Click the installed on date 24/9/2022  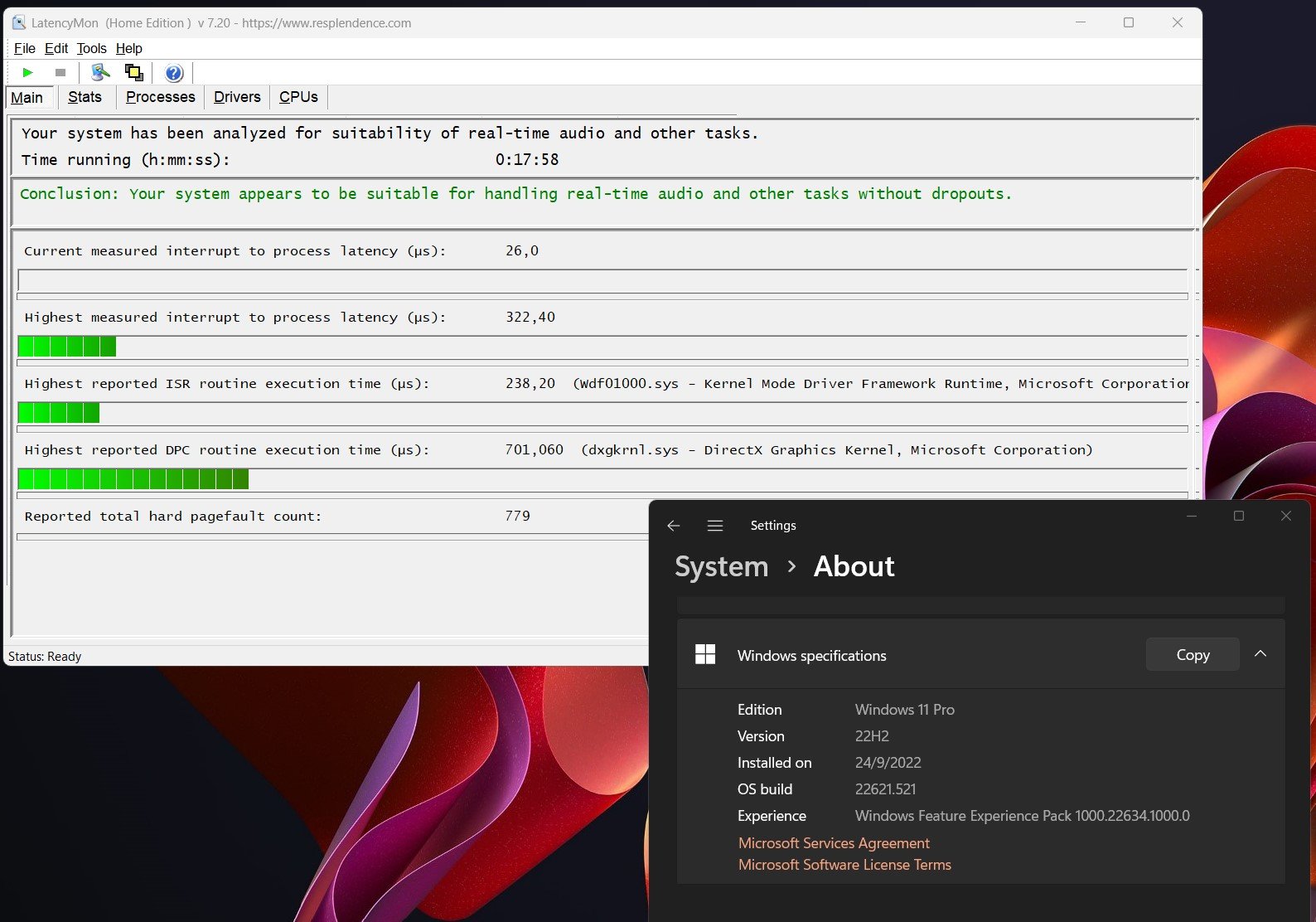pos(888,763)
